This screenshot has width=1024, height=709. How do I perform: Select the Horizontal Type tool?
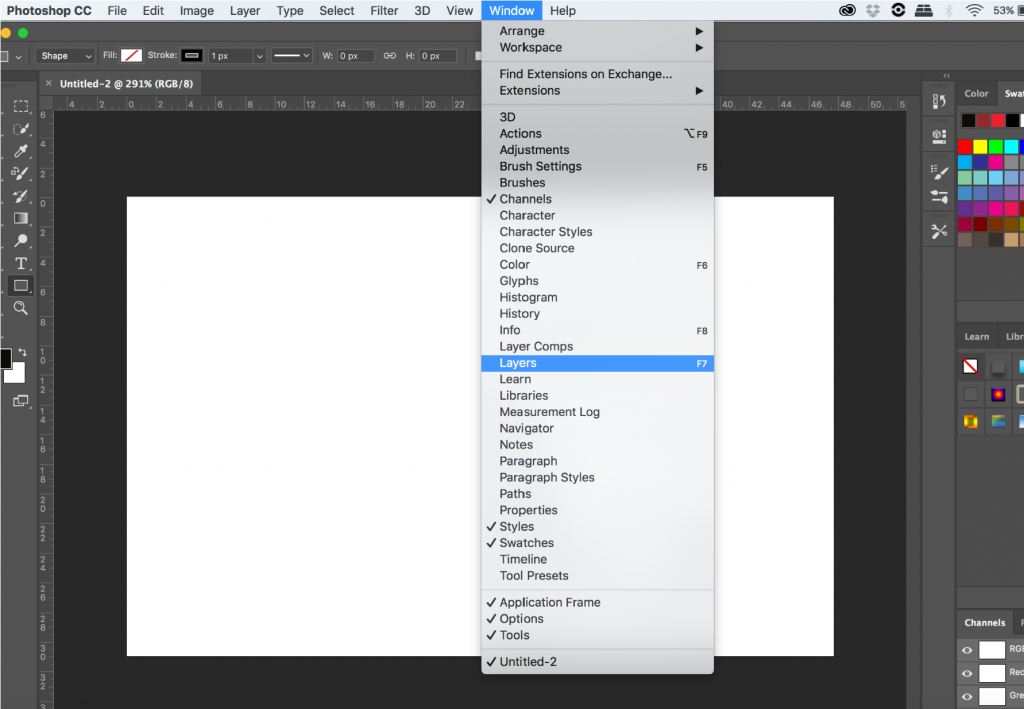(21, 263)
